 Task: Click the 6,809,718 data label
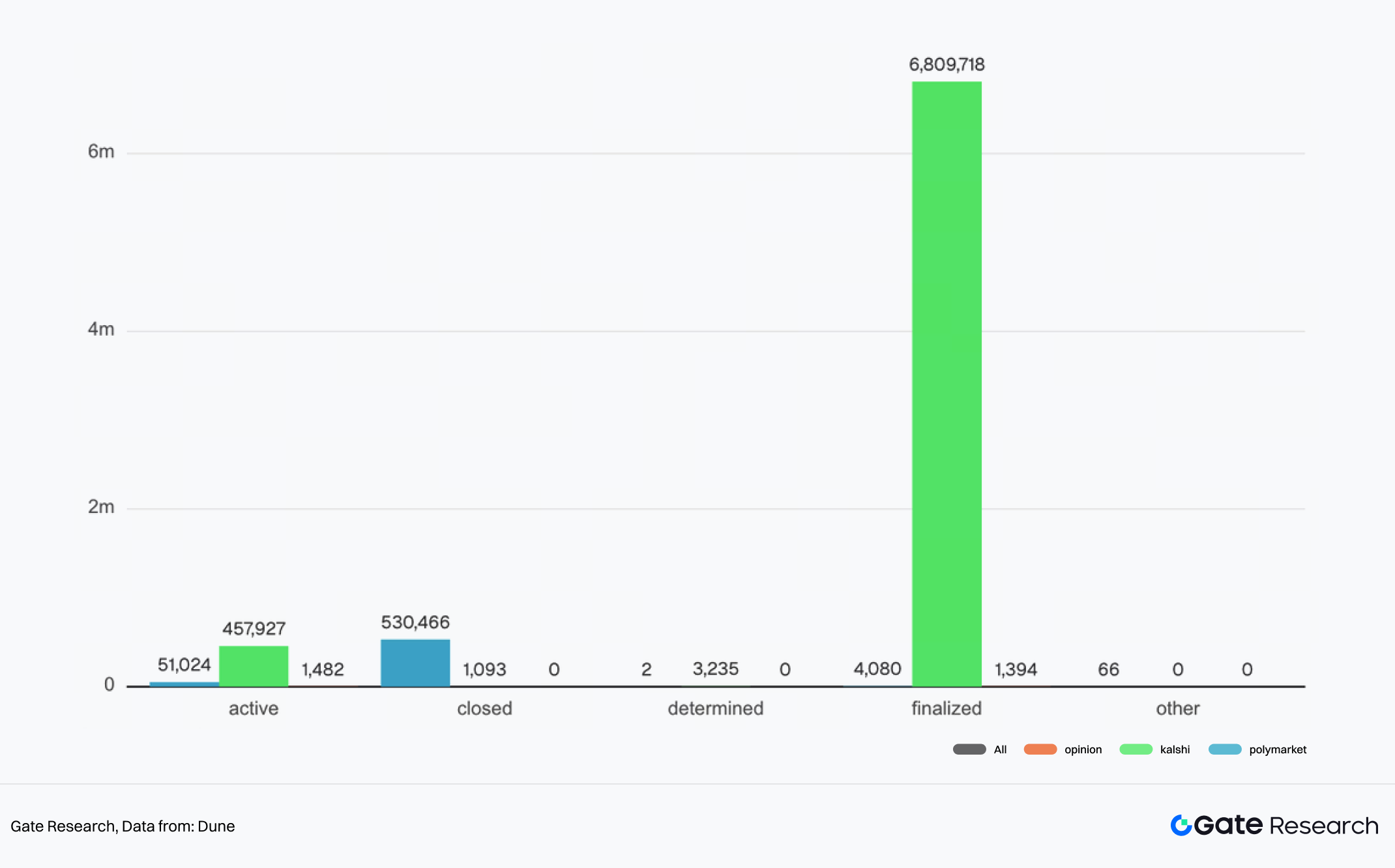(x=947, y=65)
